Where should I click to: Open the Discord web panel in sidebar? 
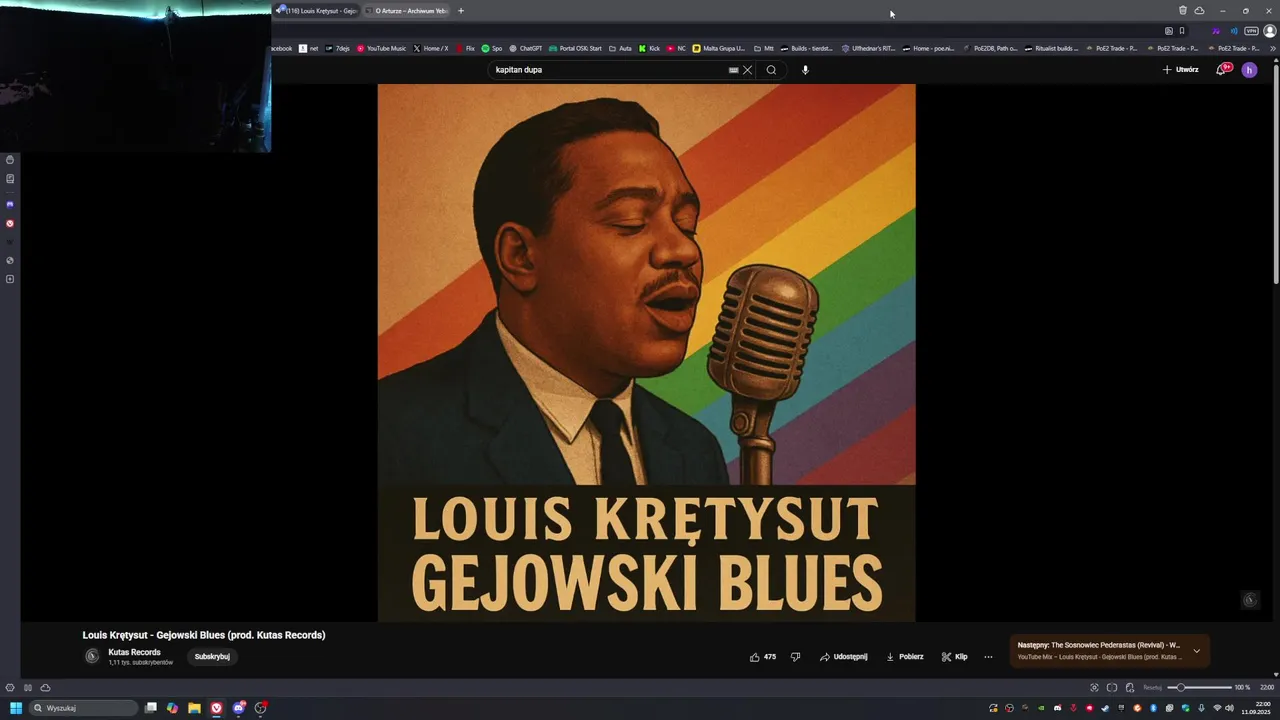click(10, 204)
